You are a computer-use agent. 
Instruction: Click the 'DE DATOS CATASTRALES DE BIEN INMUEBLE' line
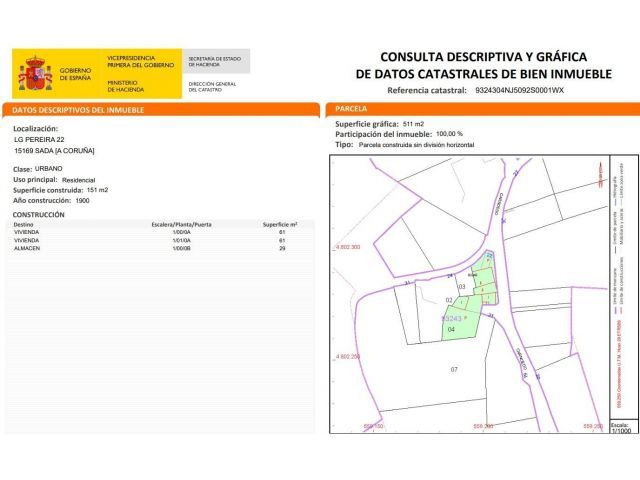(484, 74)
